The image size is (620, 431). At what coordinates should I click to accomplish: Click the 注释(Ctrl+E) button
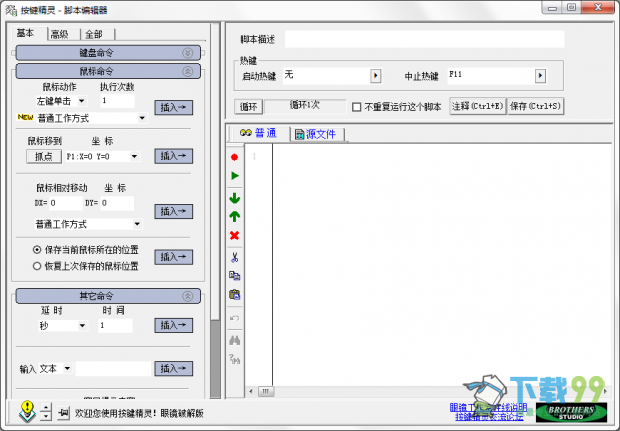[478, 106]
